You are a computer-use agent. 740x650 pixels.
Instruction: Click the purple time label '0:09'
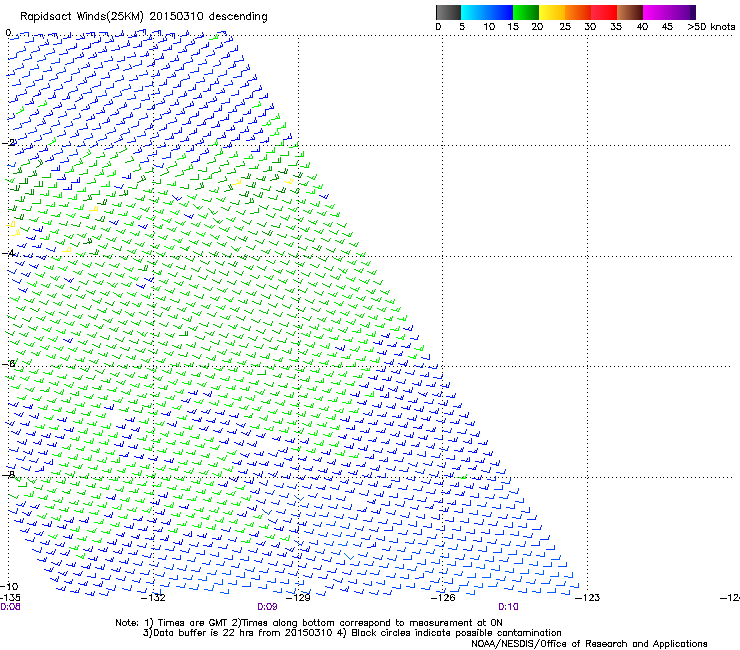point(267,607)
